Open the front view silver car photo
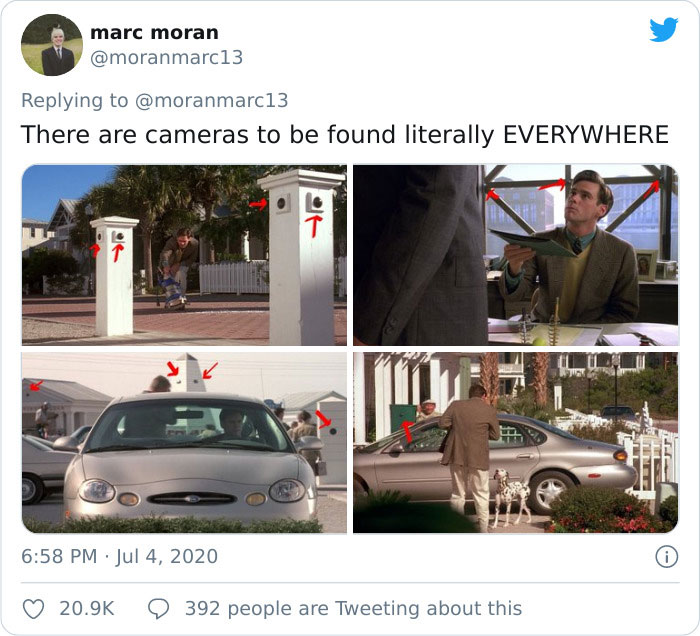This screenshot has height=636, width=700. click(184, 442)
